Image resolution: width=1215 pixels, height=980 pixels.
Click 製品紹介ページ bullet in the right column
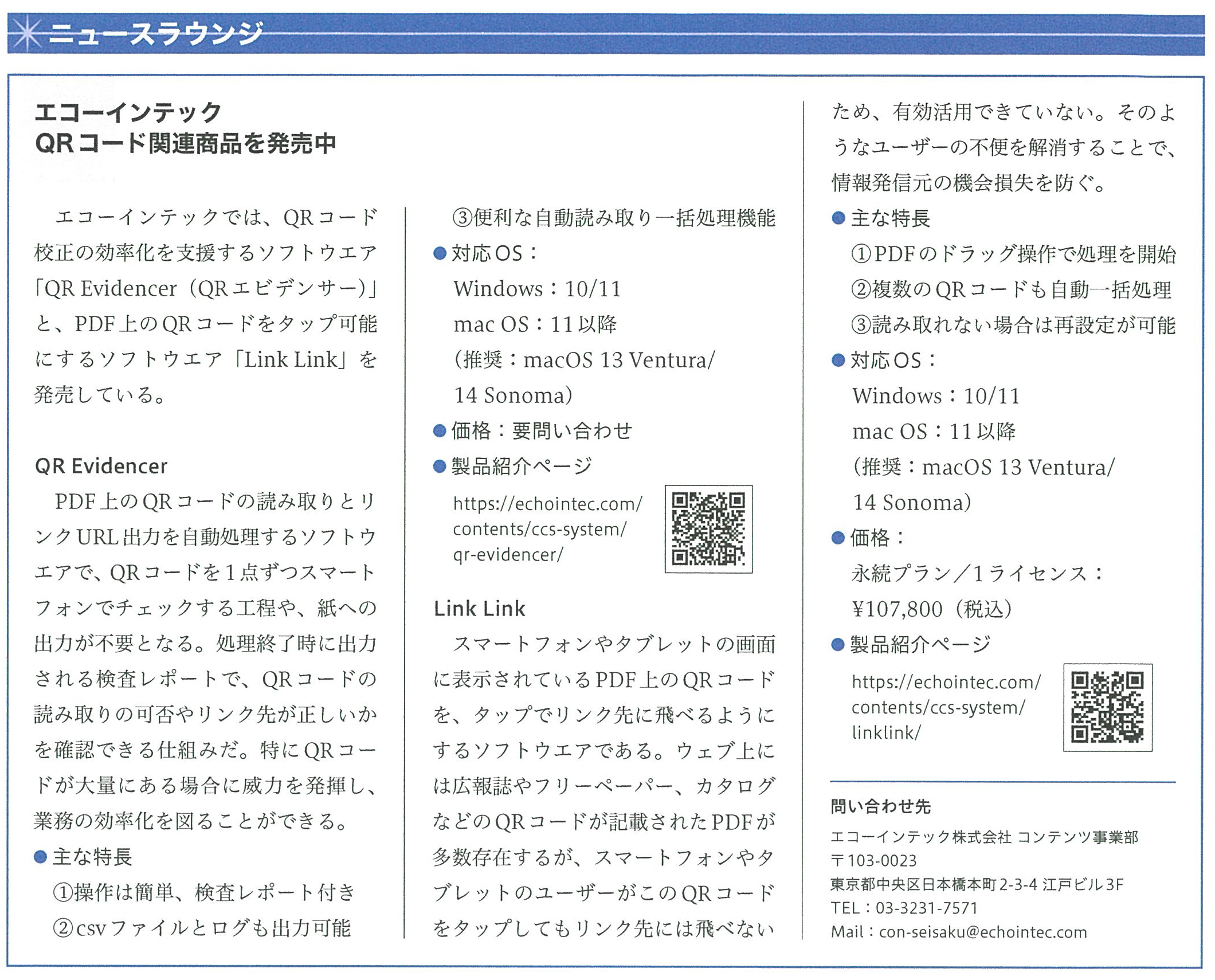[x=911, y=644]
